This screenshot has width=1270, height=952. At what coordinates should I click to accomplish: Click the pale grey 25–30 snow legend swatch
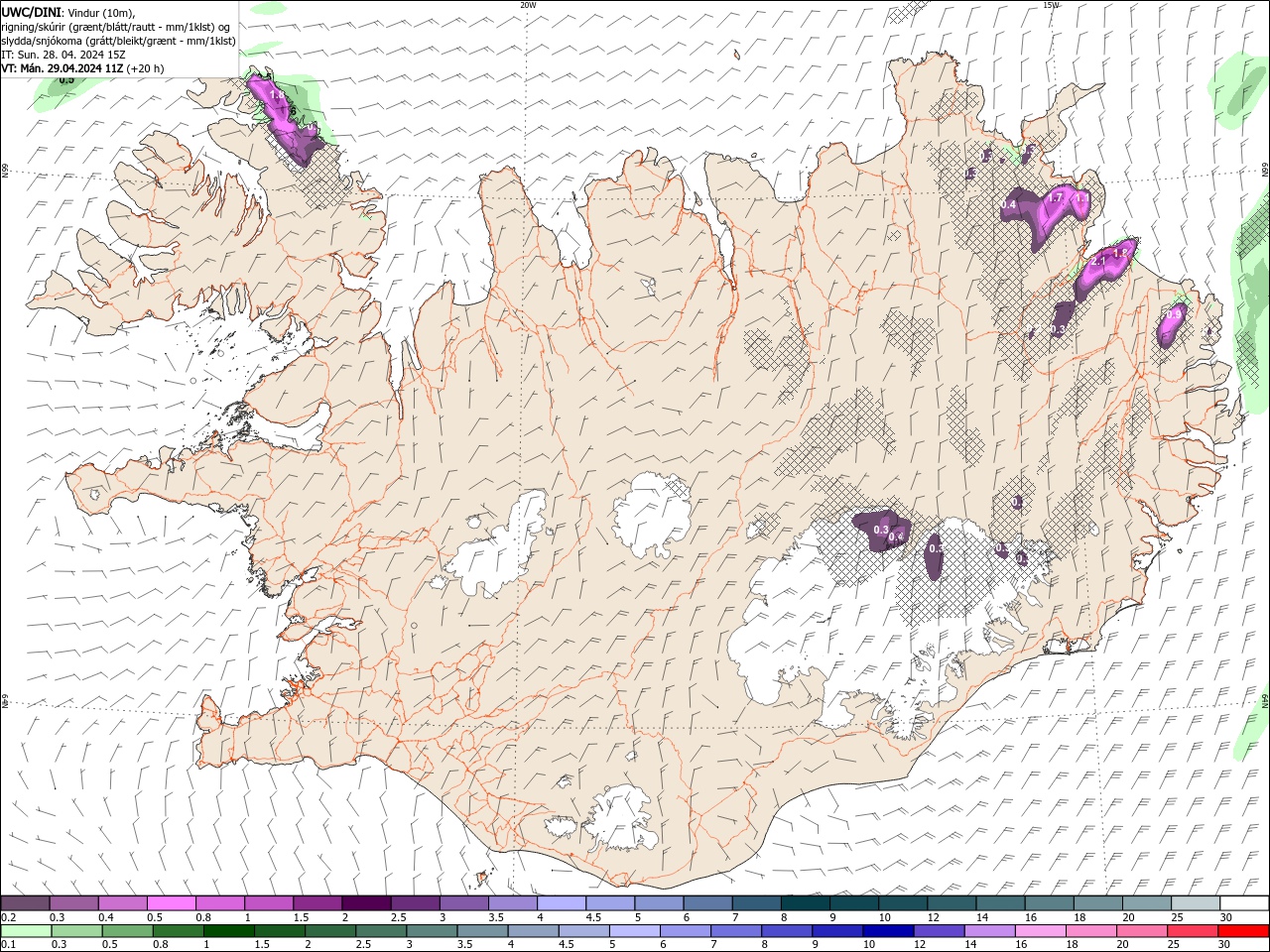[x=1195, y=902]
